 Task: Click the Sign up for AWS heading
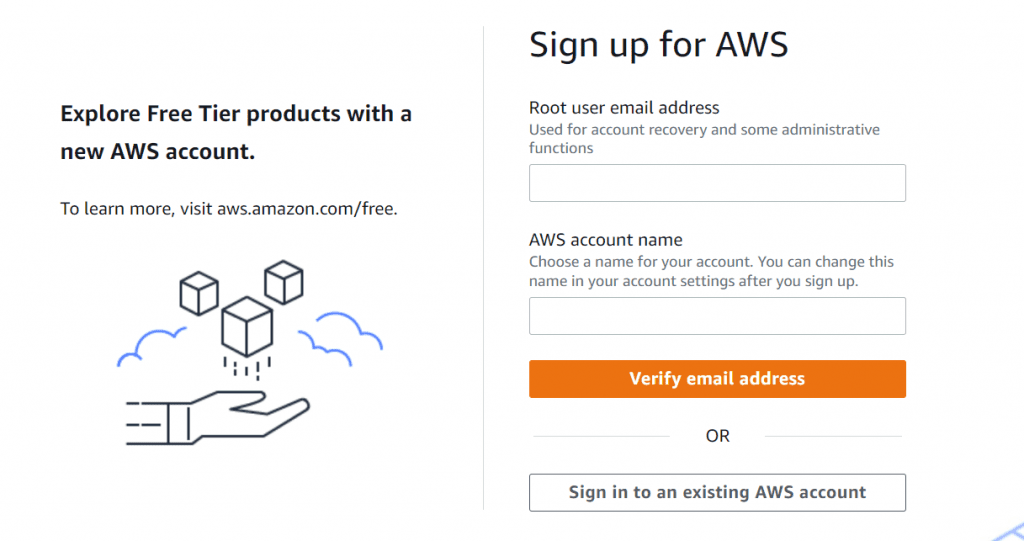point(658,45)
